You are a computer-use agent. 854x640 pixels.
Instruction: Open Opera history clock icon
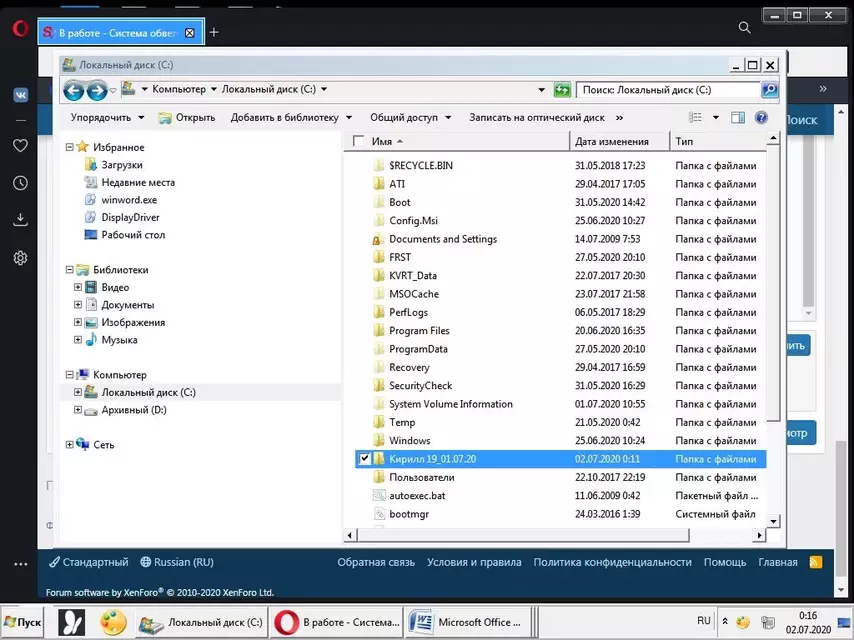click(x=20, y=183)
